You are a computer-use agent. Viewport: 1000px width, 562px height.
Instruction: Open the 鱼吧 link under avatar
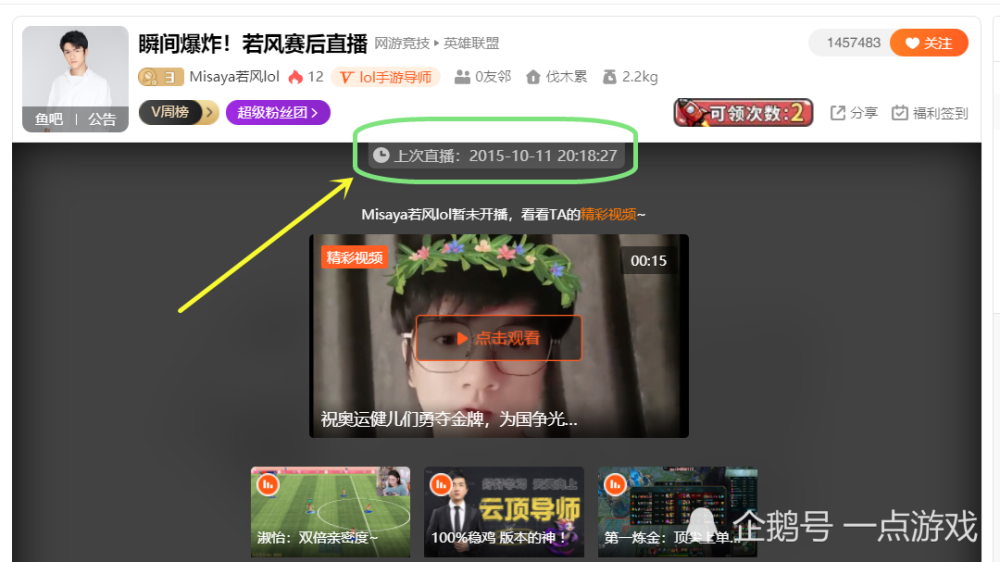coord(49,119)
